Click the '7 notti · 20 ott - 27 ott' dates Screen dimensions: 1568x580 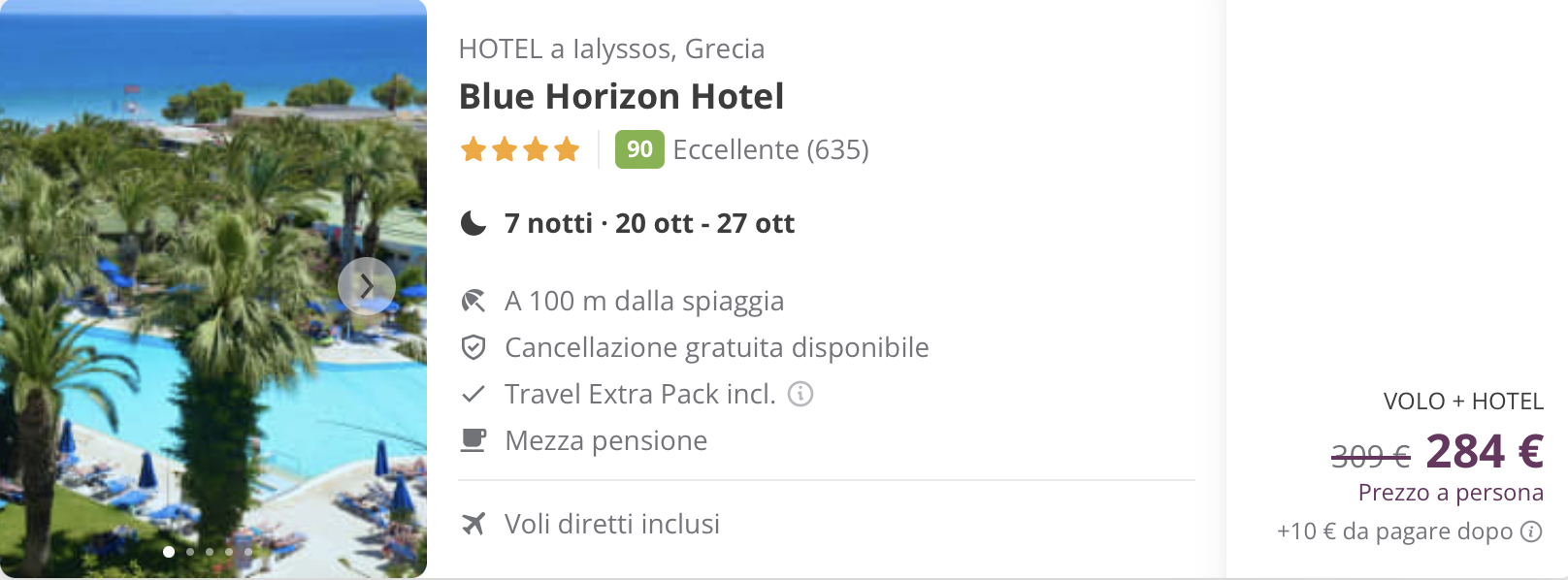tap(649, 224)
